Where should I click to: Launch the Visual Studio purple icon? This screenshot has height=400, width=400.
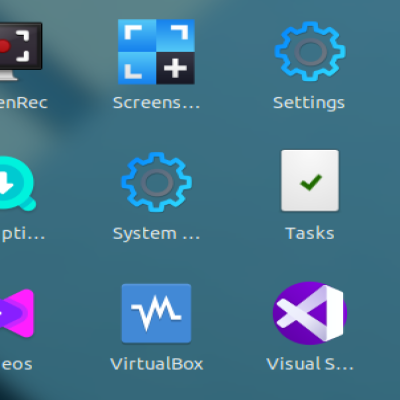(310, 313)
